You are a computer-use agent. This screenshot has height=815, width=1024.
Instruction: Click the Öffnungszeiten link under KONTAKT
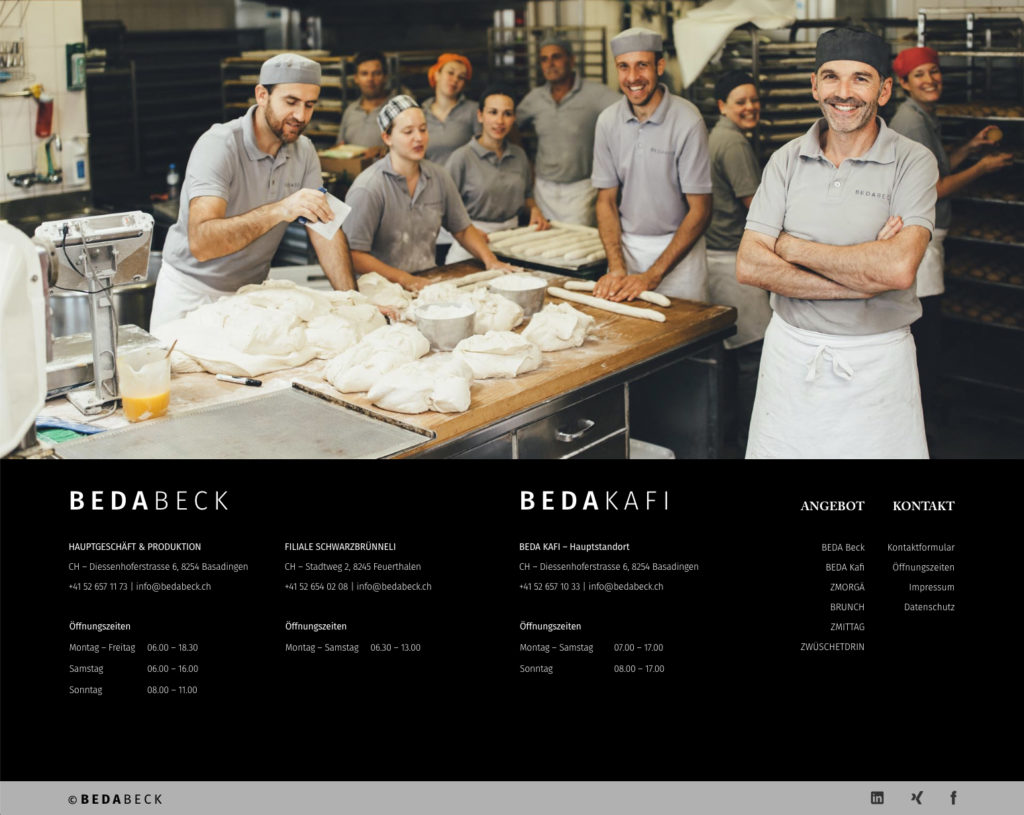(923, 568)
